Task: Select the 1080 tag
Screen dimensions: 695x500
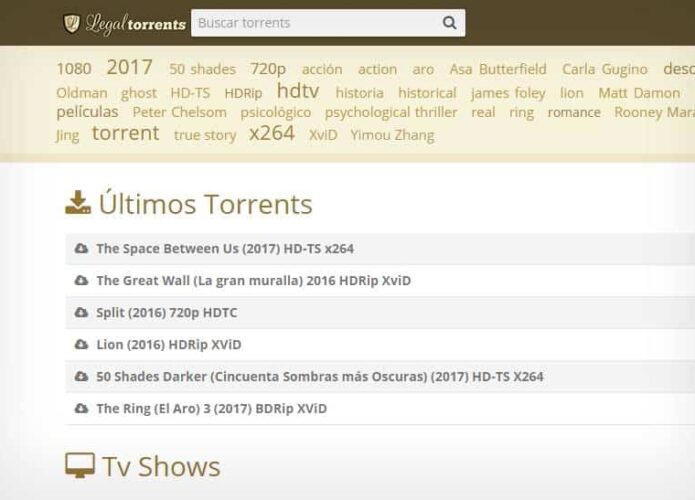Action: (x=74, y=69)
